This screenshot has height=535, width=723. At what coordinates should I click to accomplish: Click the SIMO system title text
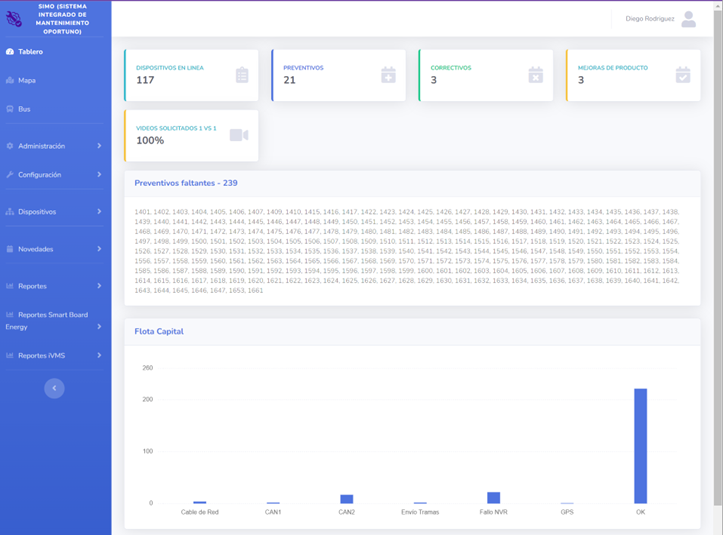tap(62, 19)
